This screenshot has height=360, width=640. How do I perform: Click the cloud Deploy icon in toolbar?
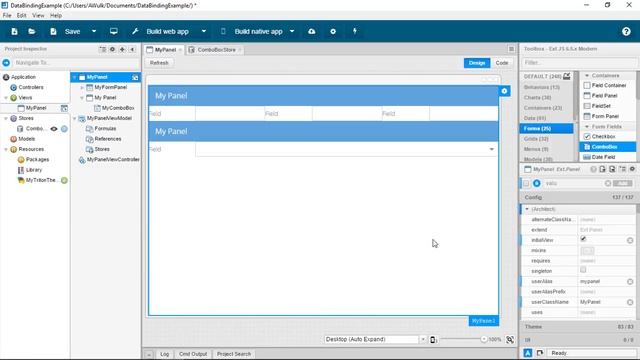tap(312, 31)
